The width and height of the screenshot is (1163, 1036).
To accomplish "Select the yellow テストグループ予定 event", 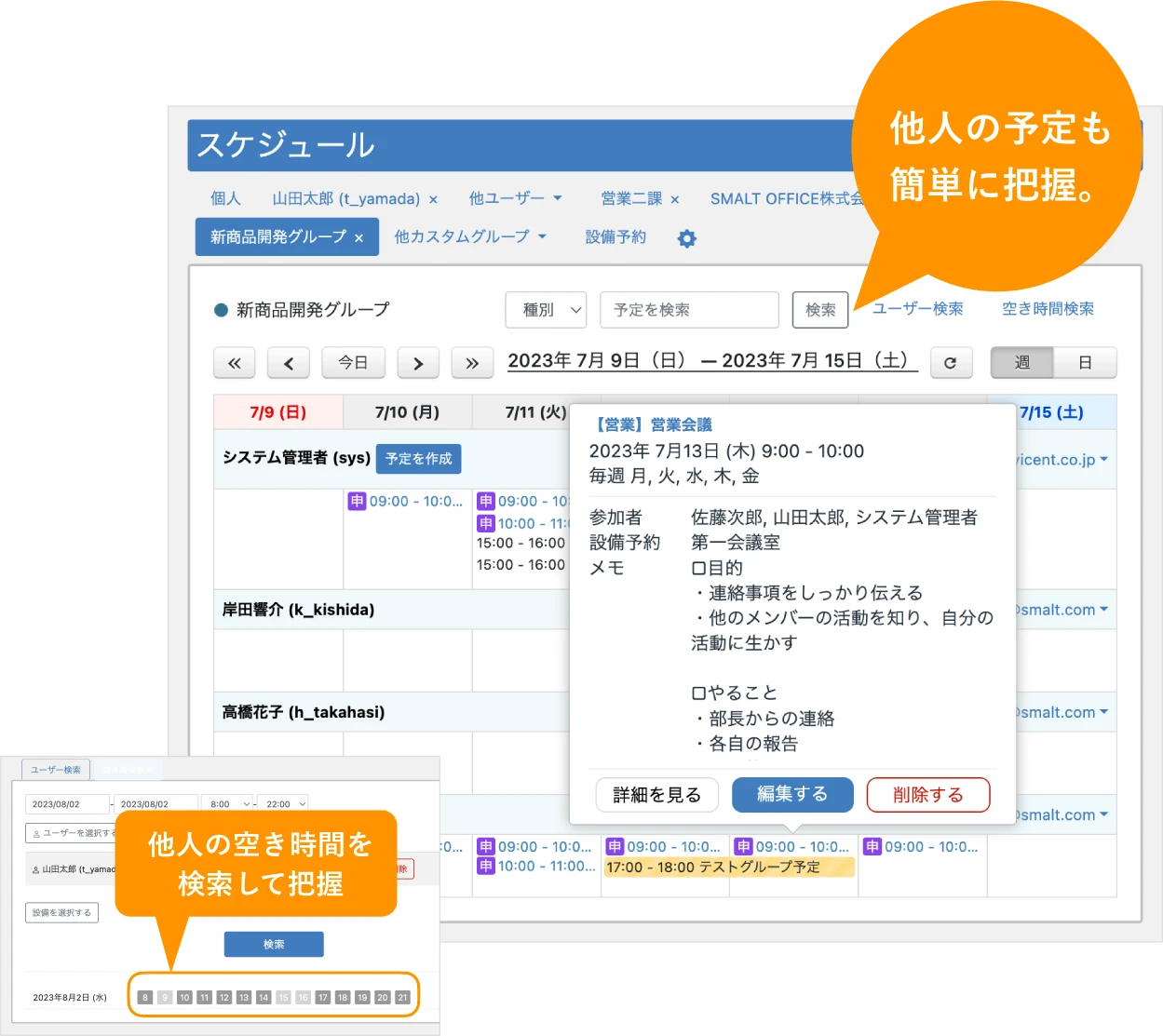I will (x=728, y=868).
